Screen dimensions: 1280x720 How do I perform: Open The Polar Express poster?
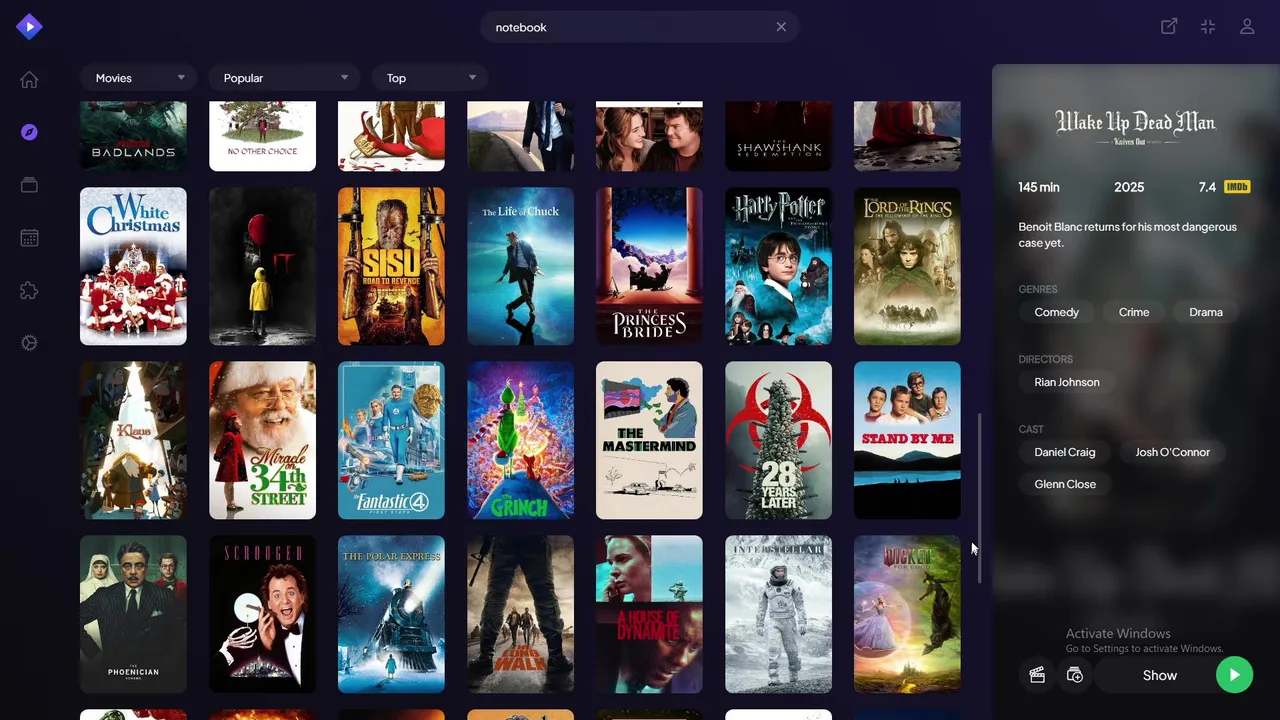coord(391,614)
